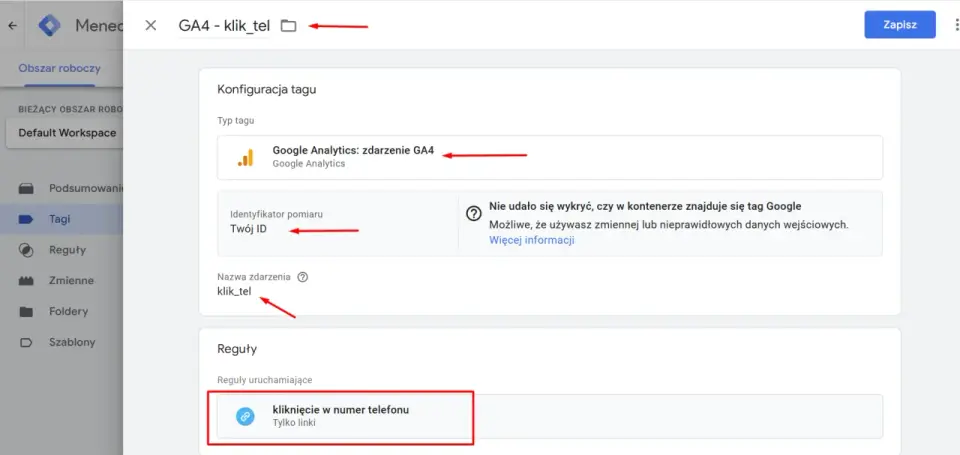Edit the tag name GA4 - klik_tel
The image size is (960, 455).
(224, 26)
